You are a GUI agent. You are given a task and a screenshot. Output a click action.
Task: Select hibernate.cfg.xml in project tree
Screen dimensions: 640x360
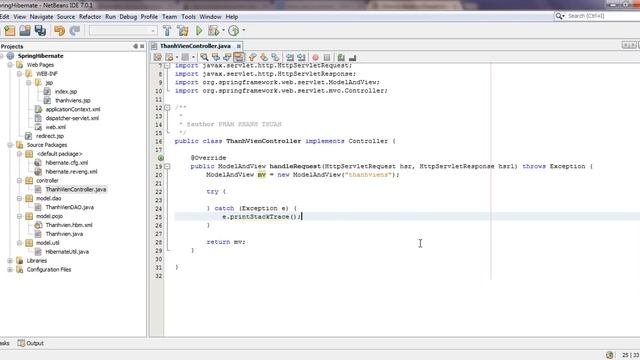(67, 163)
